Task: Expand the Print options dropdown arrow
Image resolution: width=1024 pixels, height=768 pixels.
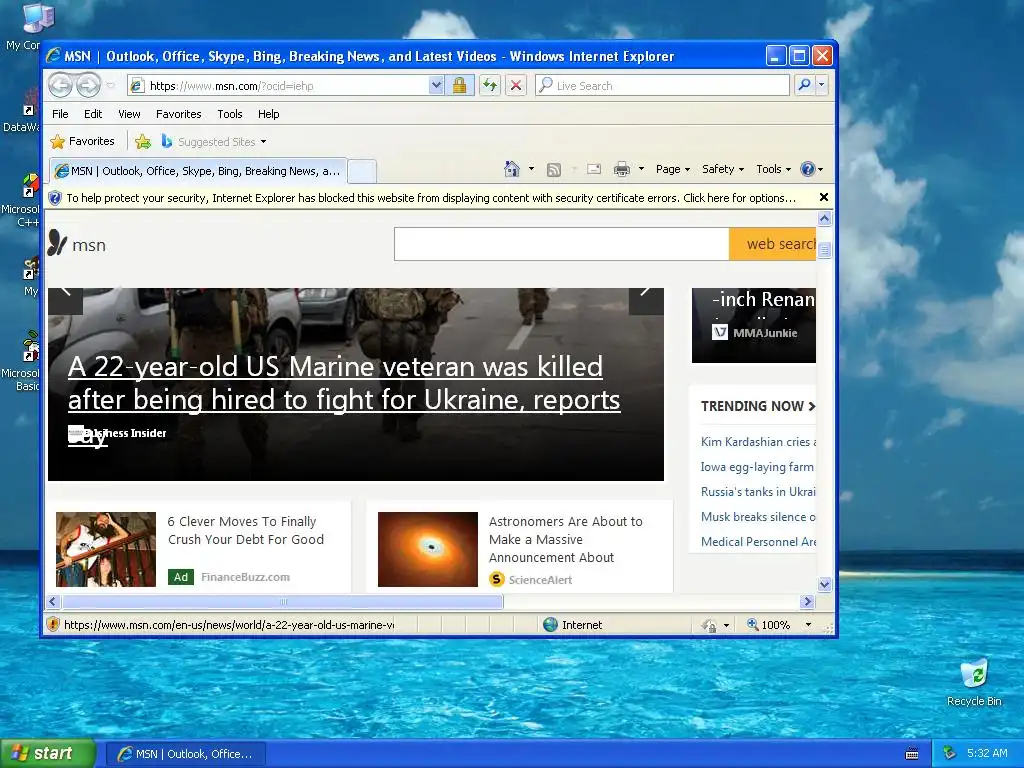Action: 641,169
